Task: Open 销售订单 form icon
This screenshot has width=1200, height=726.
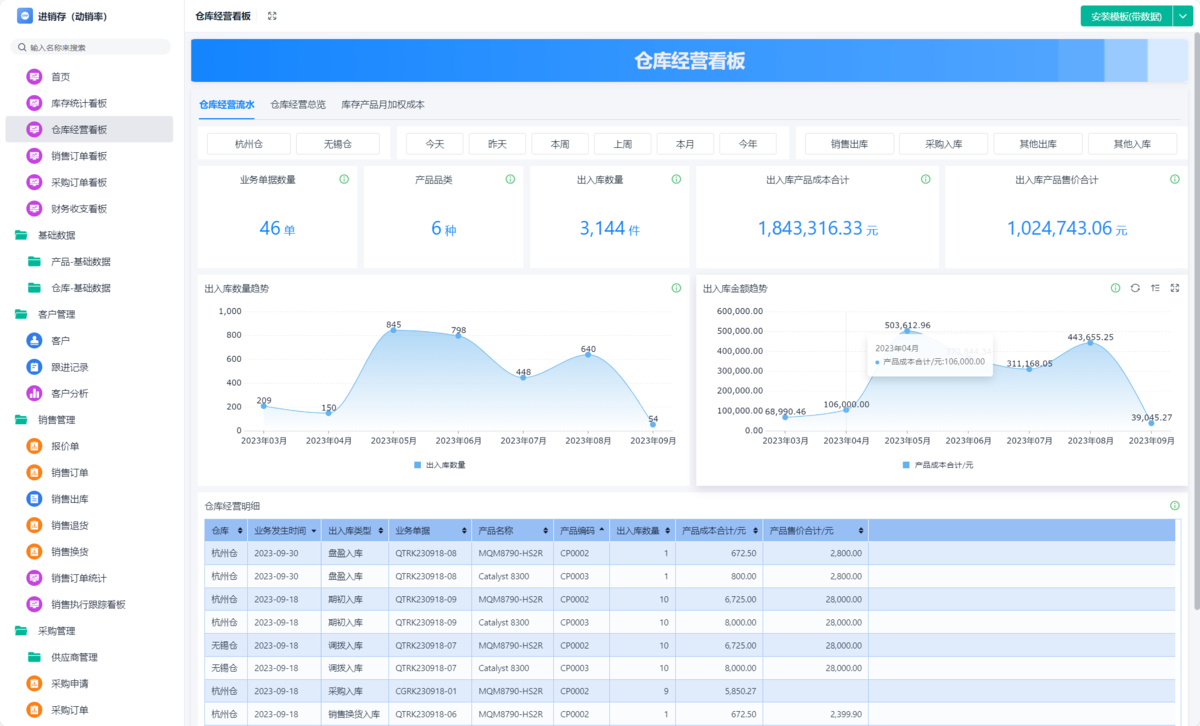Action: pos(34,472)
